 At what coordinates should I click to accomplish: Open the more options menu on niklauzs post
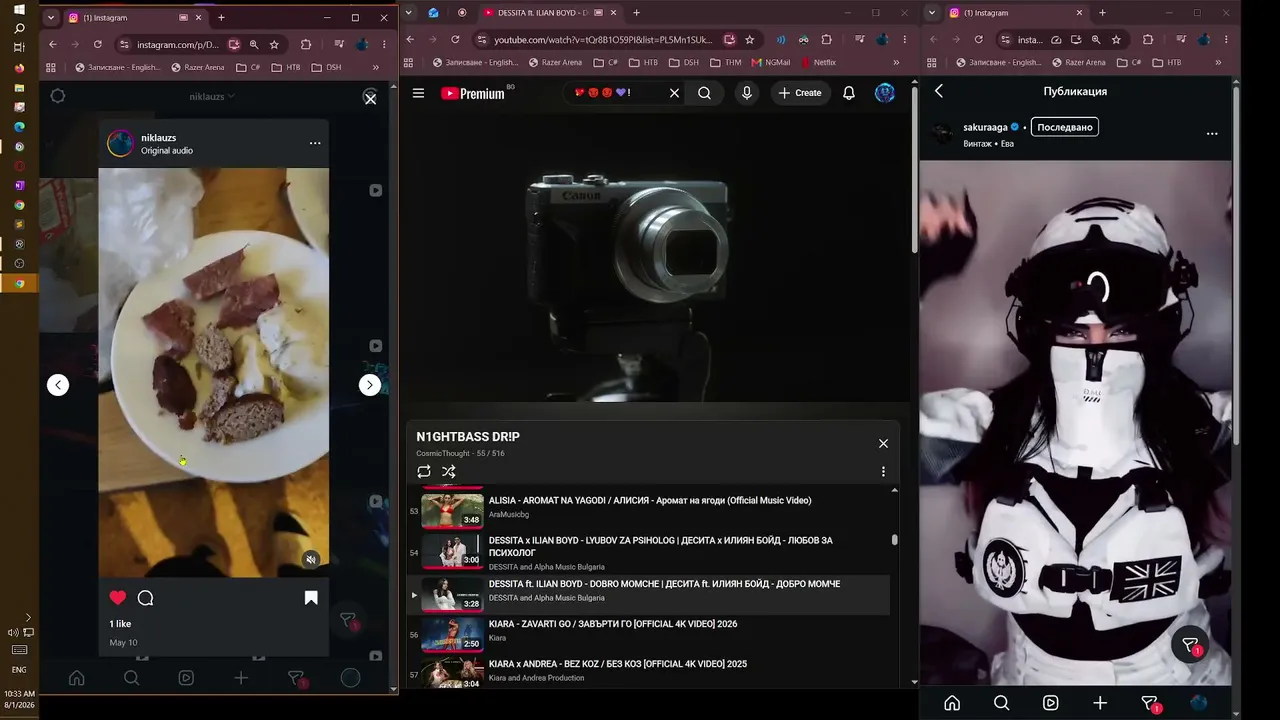point(315,143)
